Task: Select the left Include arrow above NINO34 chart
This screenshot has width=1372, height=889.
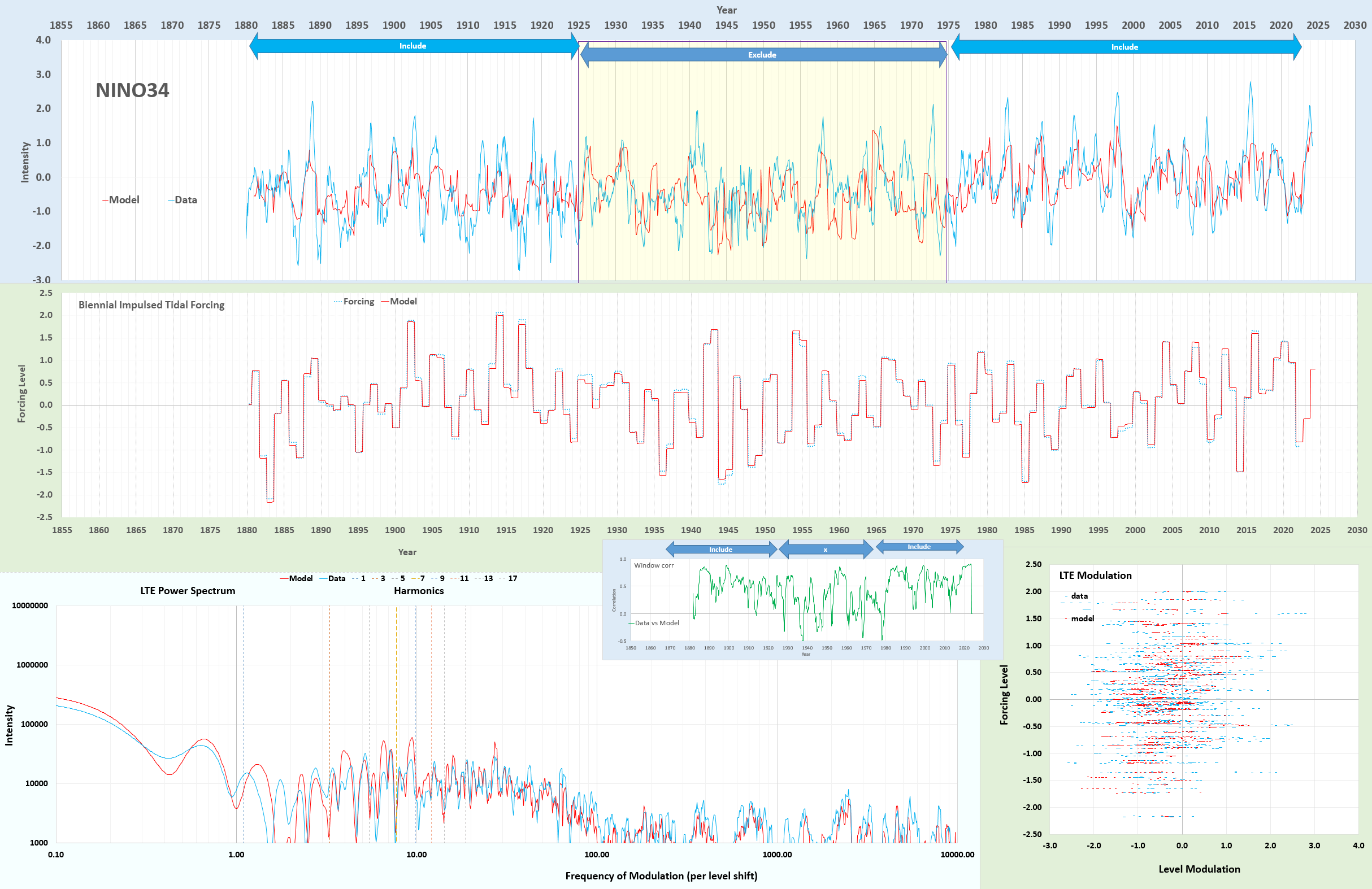Action: (x=413, y=46)
